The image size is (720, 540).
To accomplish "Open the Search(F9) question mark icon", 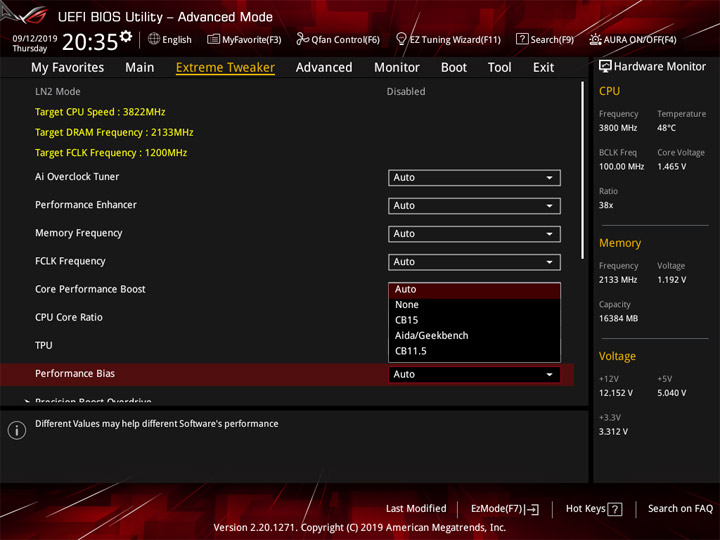I will [x=522, y=39].
